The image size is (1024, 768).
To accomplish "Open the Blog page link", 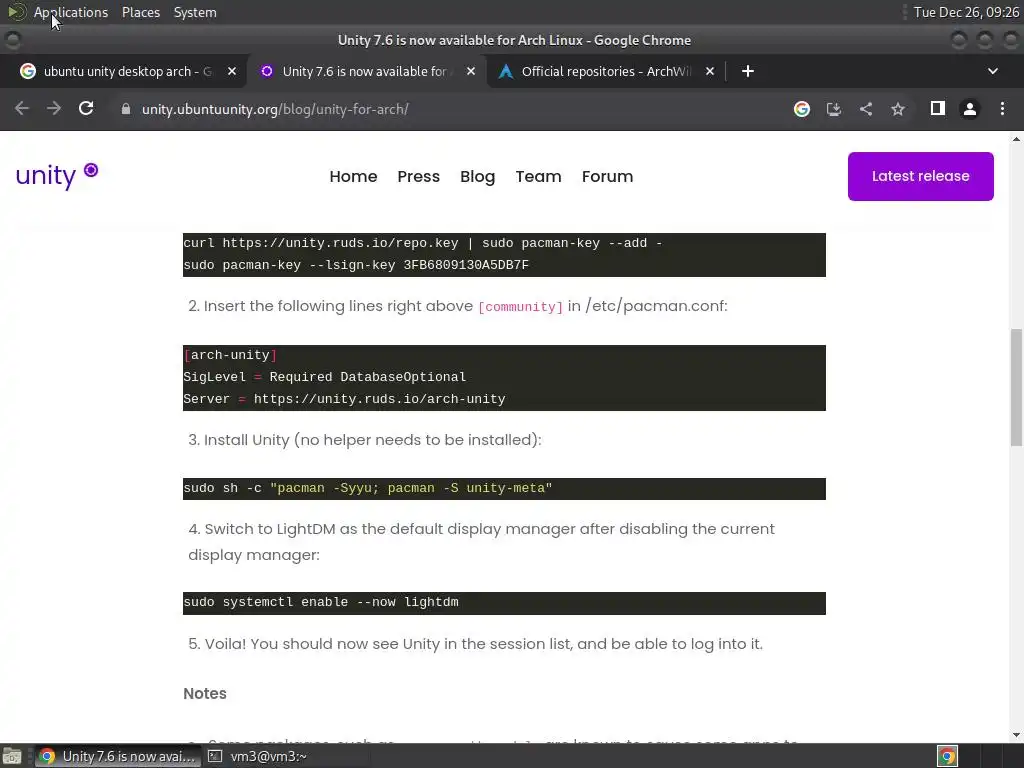I will click(x=477, y=176).
